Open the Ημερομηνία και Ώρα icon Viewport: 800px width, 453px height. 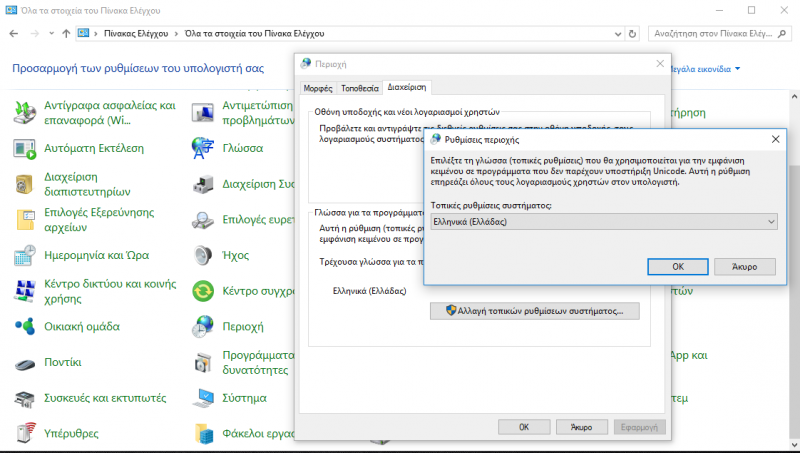pos(25,255)
